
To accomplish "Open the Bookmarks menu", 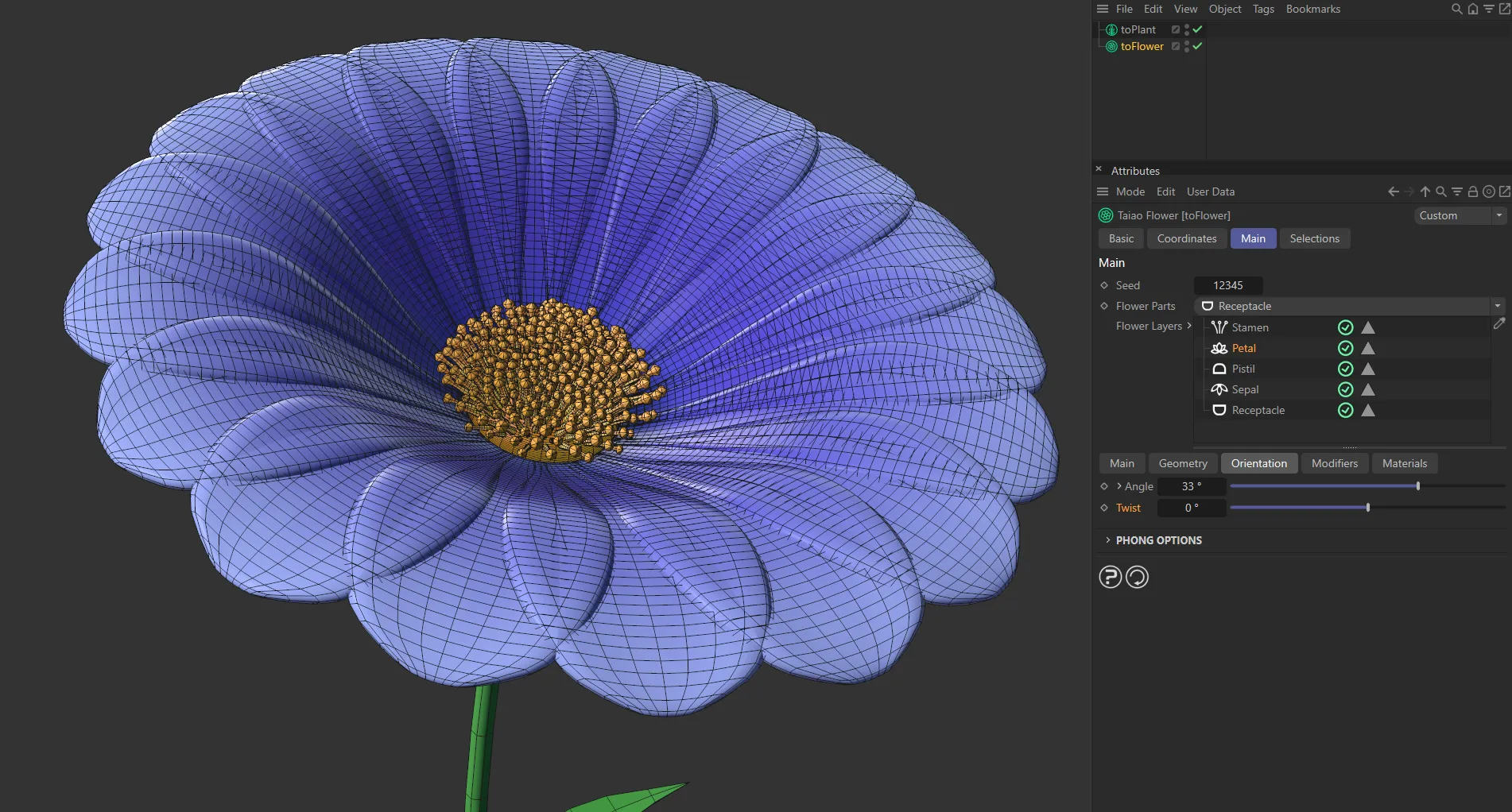I will 1312,9.
